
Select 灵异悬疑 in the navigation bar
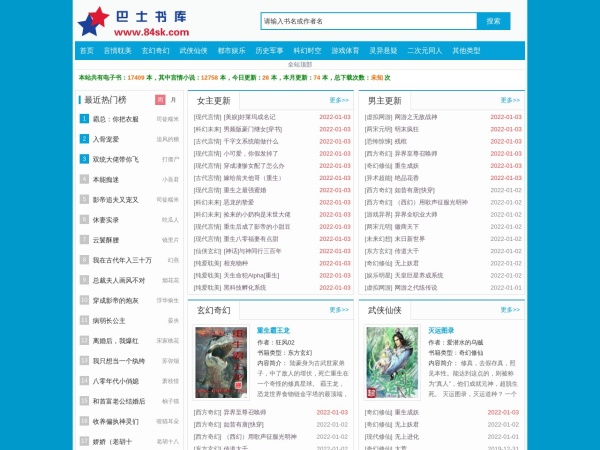pos(386,50)
